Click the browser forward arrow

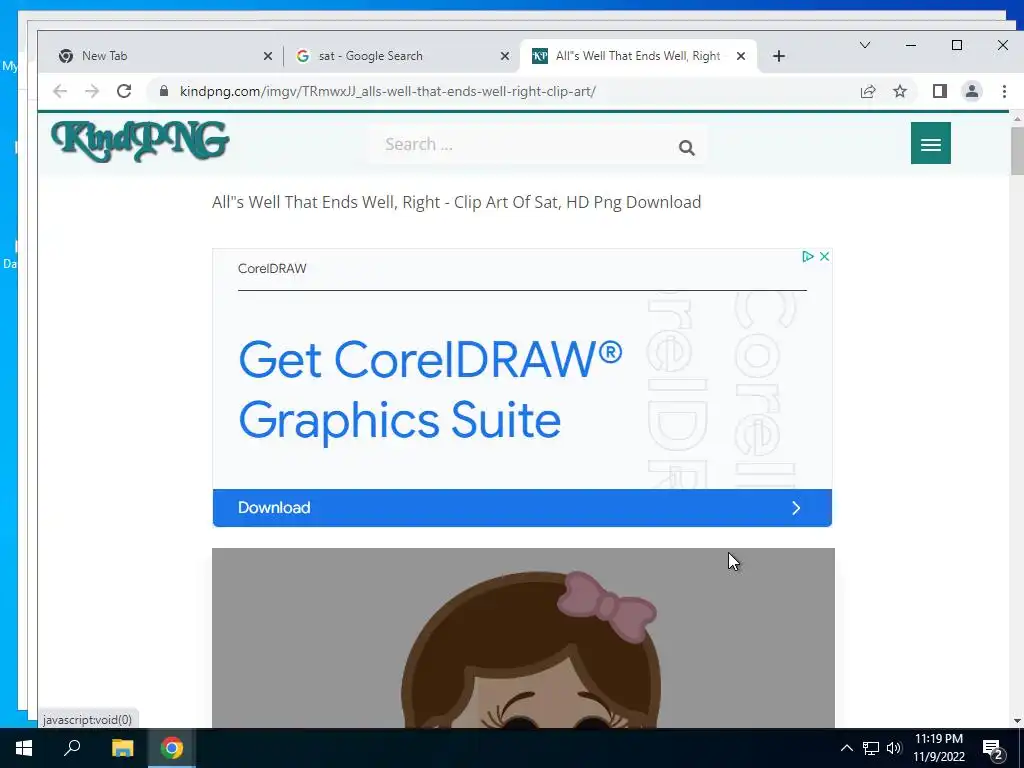point(92,91)
